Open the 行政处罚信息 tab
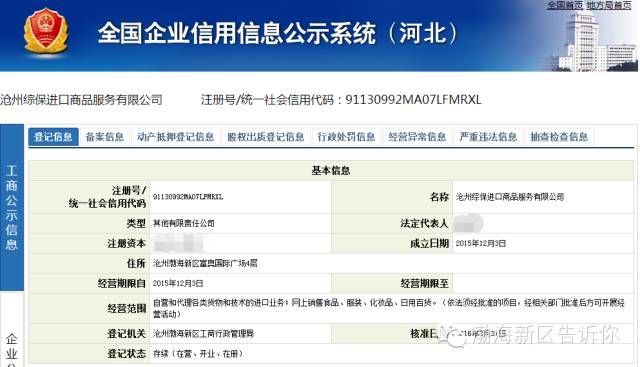Screen dimensions: 640x367 tap(346, 137)
